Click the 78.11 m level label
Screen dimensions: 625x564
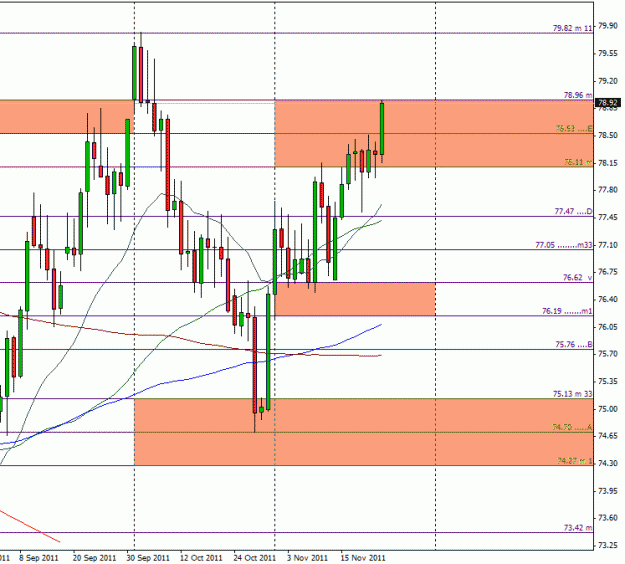(x=578, y=162)
